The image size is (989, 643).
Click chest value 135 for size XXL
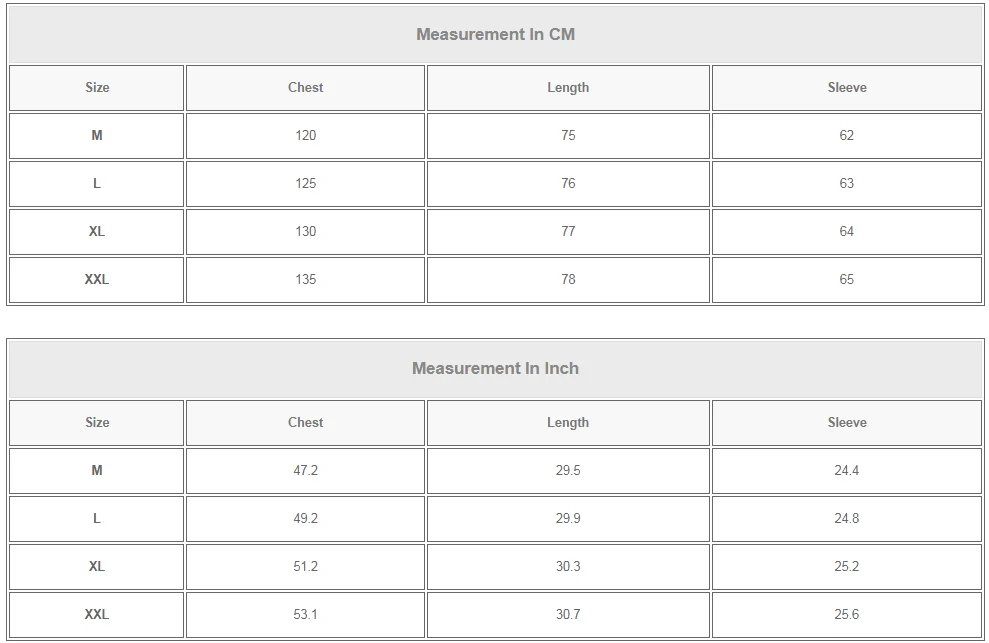pyautogui.click(x=305, y=280)
